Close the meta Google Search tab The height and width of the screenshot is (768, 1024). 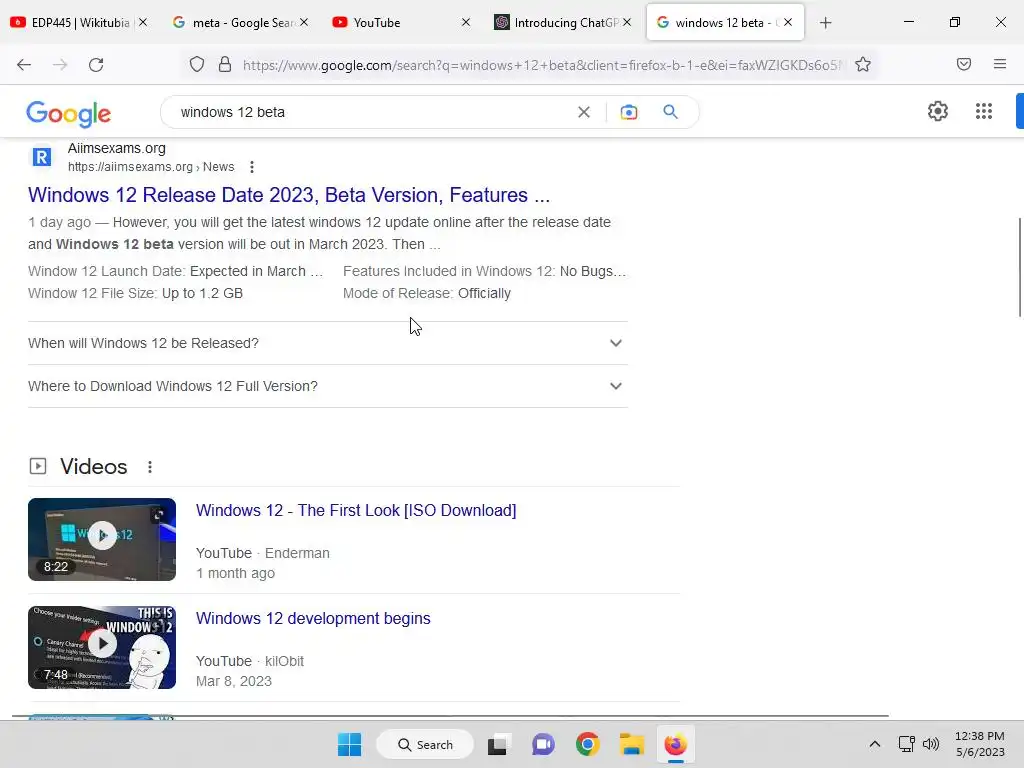[x=304, y=22]
